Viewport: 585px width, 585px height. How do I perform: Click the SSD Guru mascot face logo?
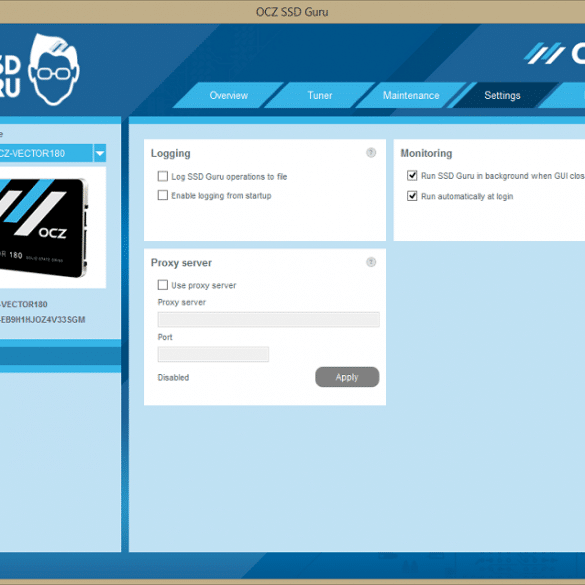point(54,69)
